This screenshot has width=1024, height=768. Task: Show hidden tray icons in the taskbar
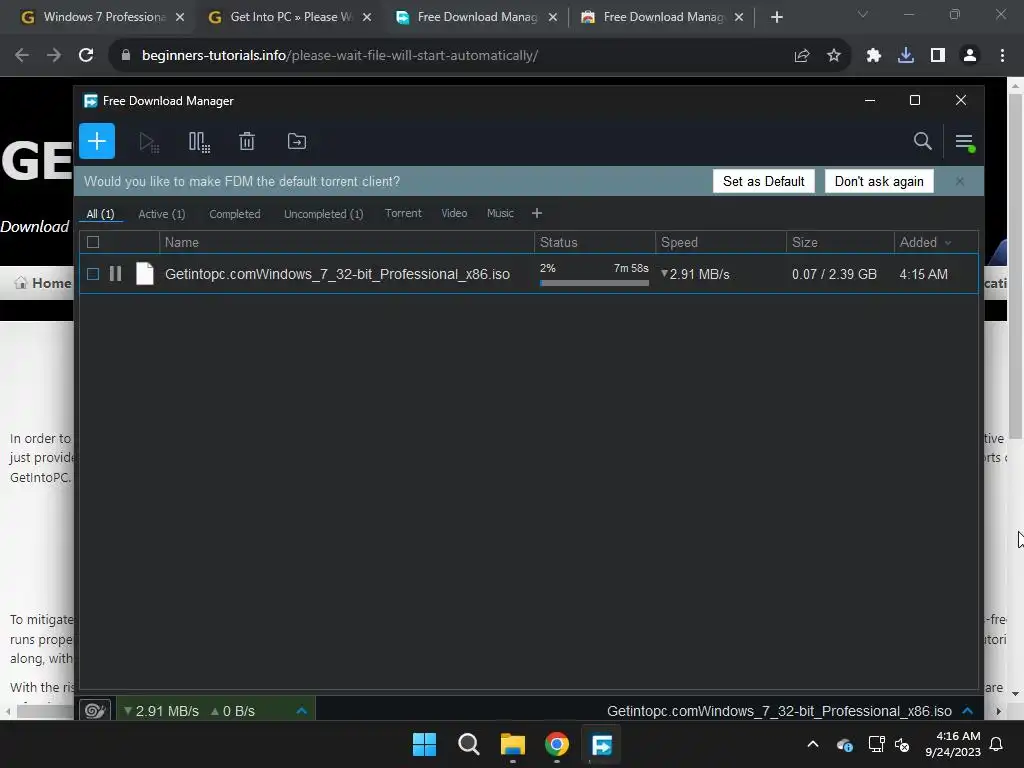pos(813,744)
